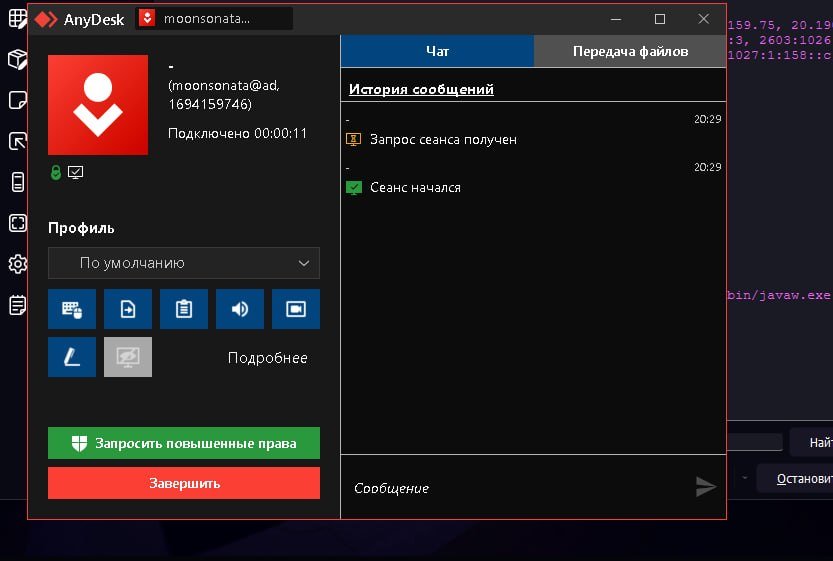Open notes list icon in background sidebar
Image resolution: width=833 pixels, height=561 pixels.
tap(18, 305)
